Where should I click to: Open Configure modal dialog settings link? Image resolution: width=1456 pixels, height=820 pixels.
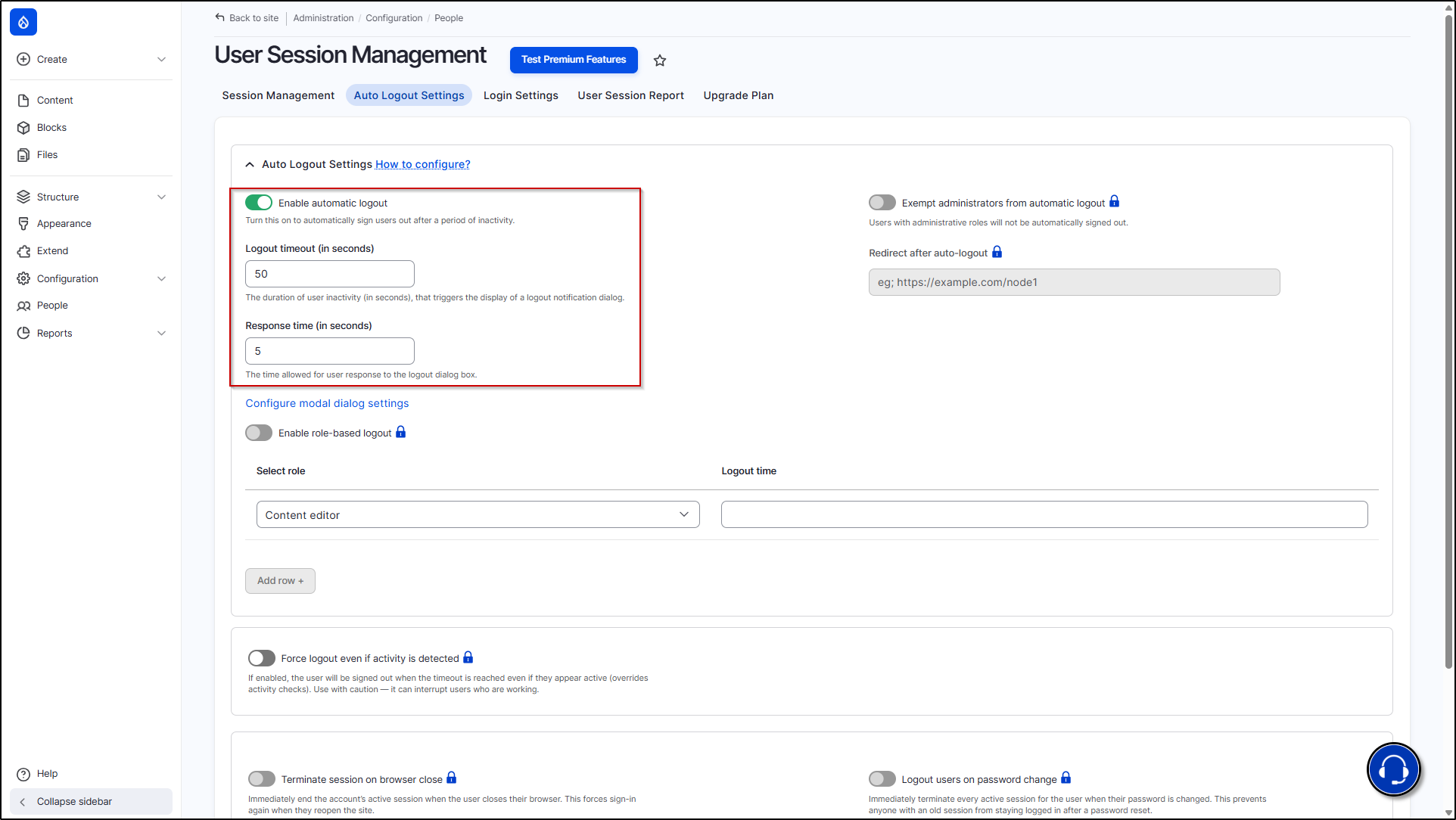tap(327, 403)
